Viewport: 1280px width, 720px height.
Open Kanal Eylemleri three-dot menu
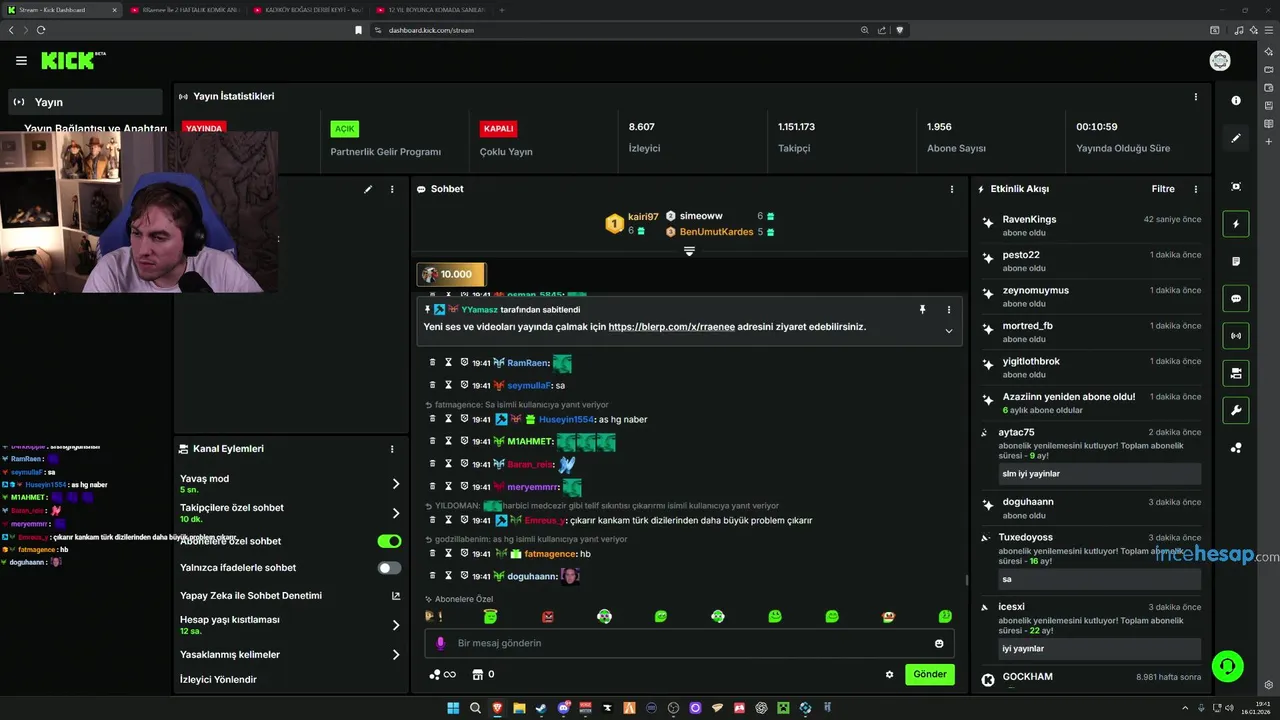(392, 449)
